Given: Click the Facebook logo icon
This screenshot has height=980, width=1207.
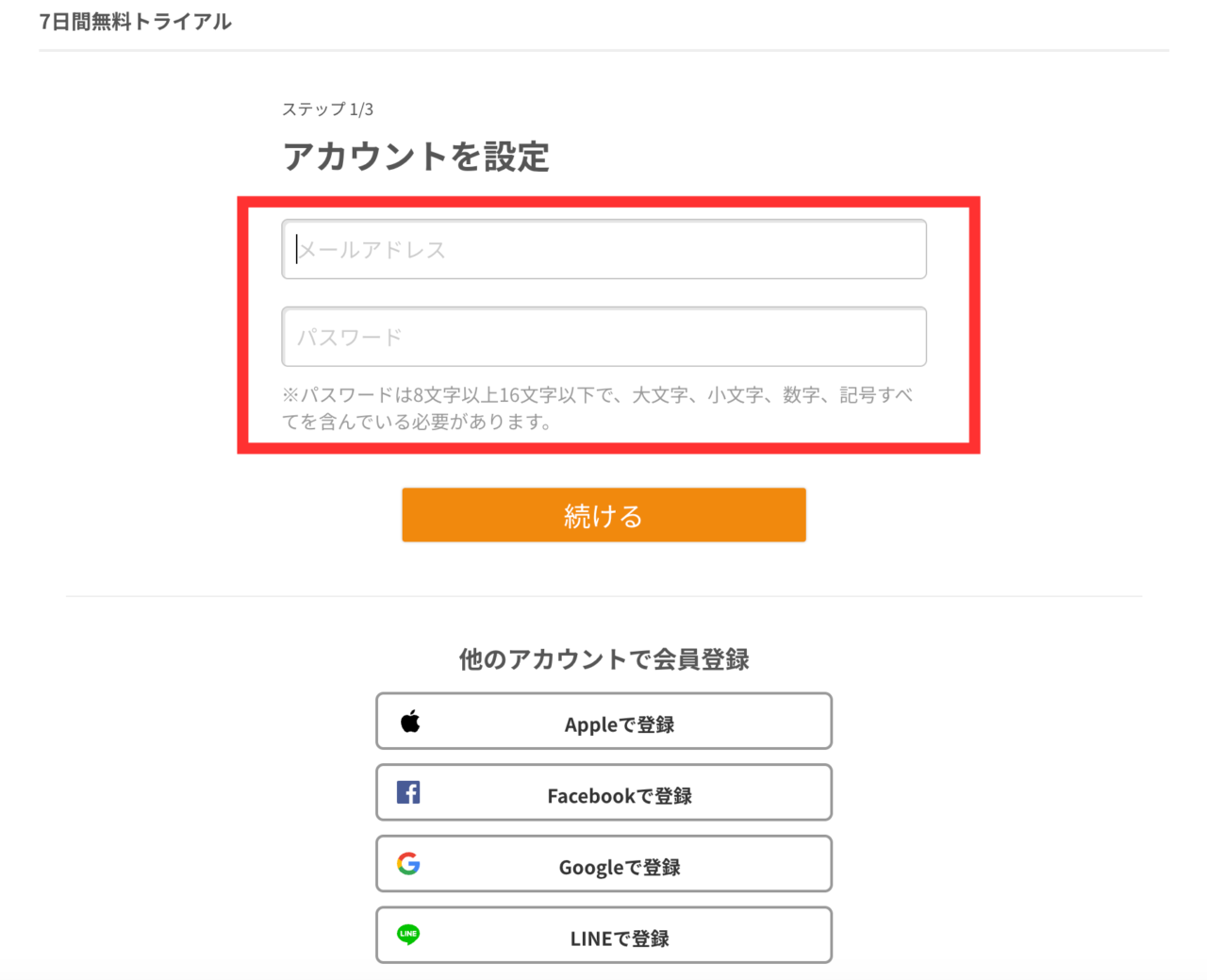Looking at the screenshot, I should point(408,792).
